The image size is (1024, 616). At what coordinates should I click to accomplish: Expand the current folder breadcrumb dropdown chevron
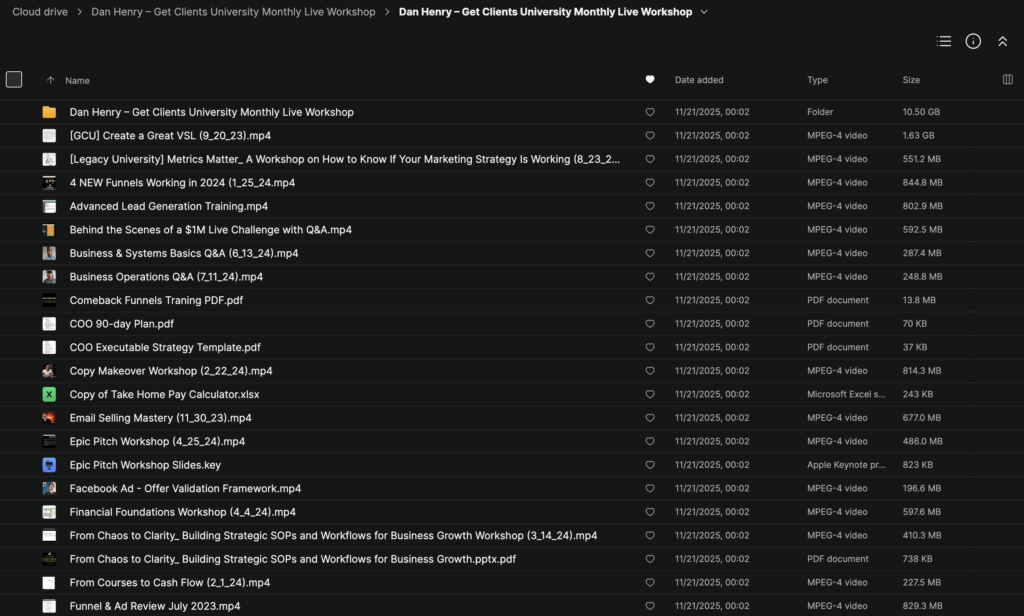pos(704,12)
